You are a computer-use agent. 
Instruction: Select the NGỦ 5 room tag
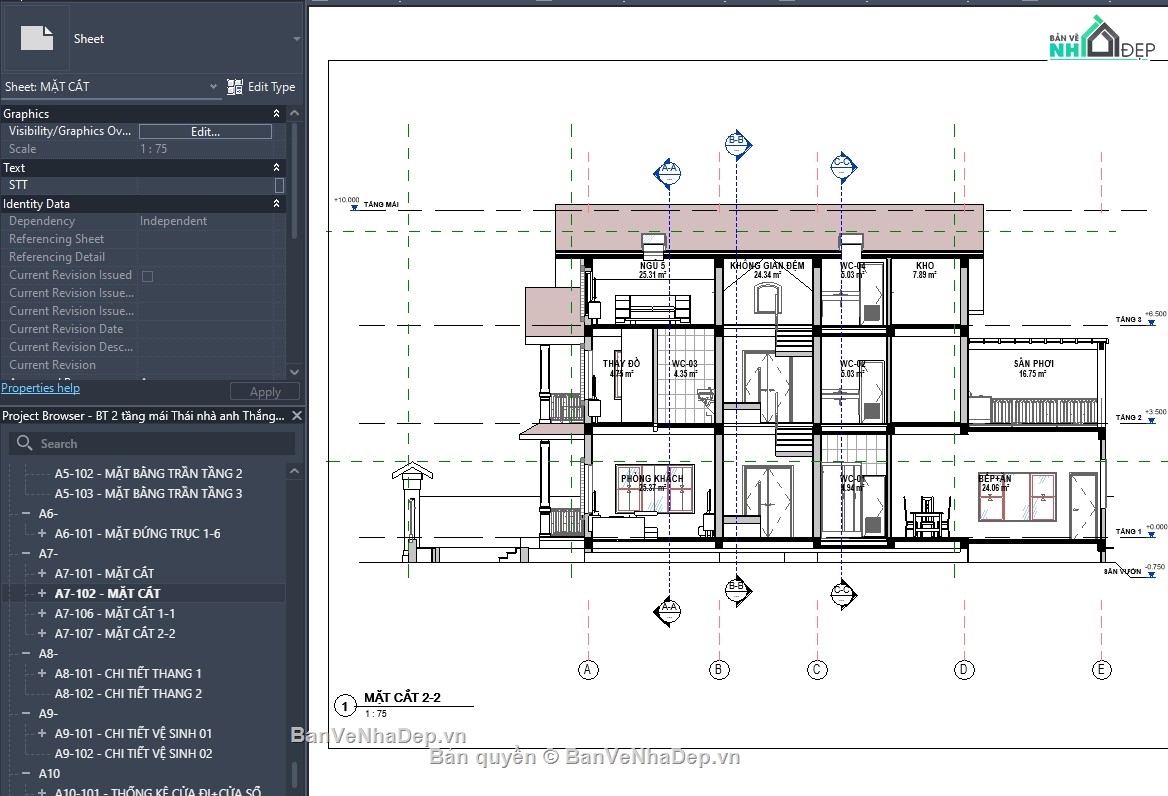653,270
